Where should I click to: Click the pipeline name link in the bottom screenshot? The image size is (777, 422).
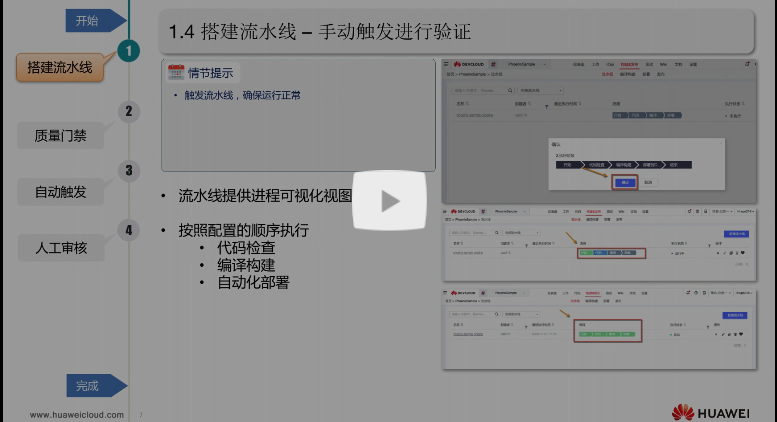(468, 334)
